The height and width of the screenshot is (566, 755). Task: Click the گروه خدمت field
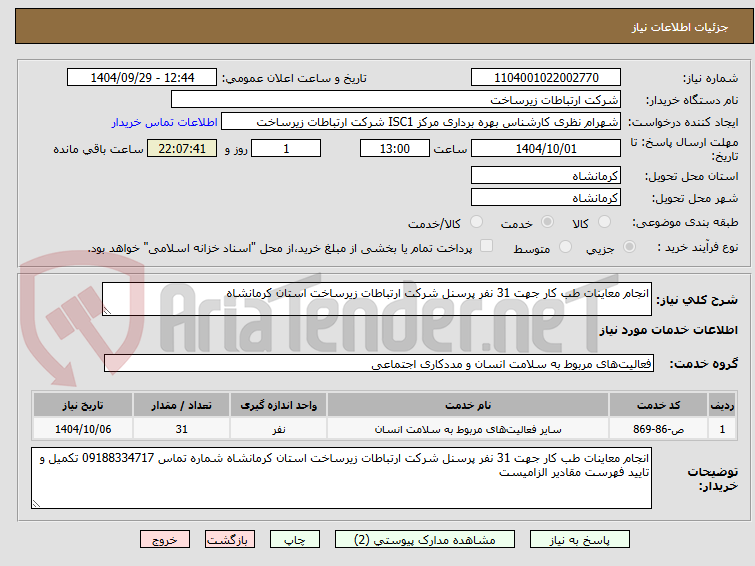point(379,363)
